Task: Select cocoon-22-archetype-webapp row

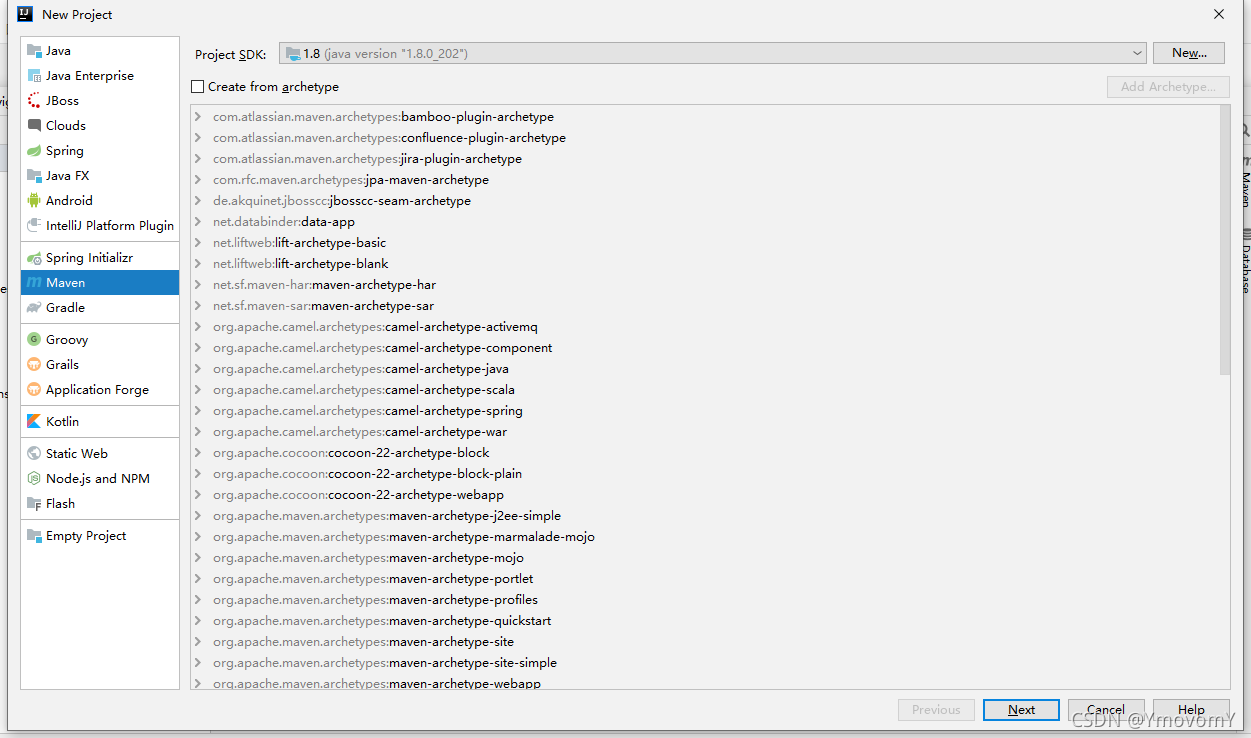Action: point(705,495)
